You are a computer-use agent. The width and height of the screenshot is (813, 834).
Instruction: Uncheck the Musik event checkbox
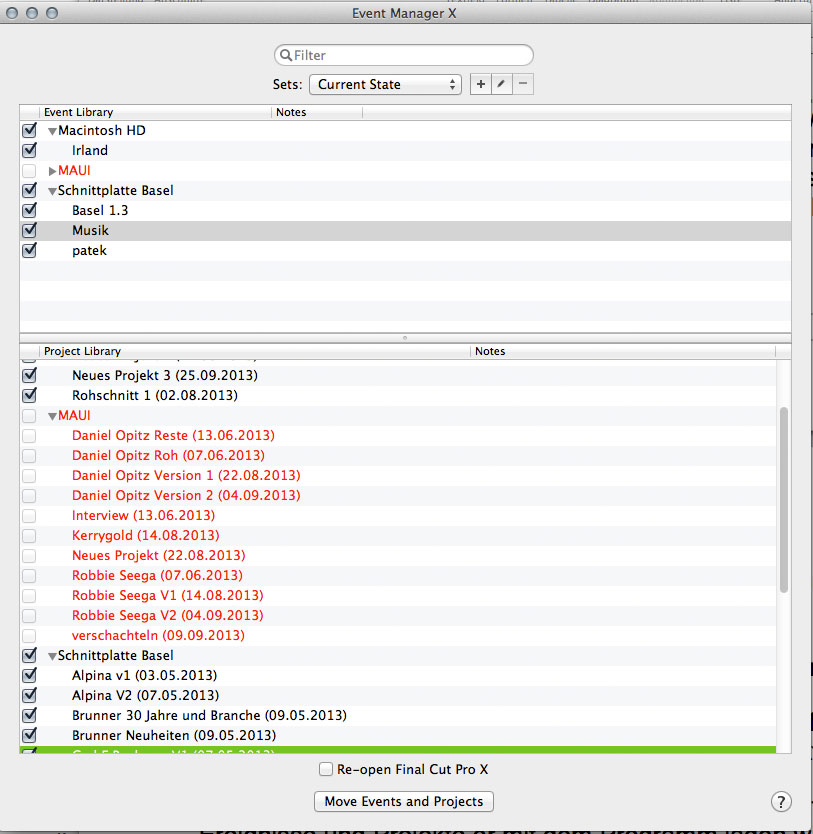[29, 231]
